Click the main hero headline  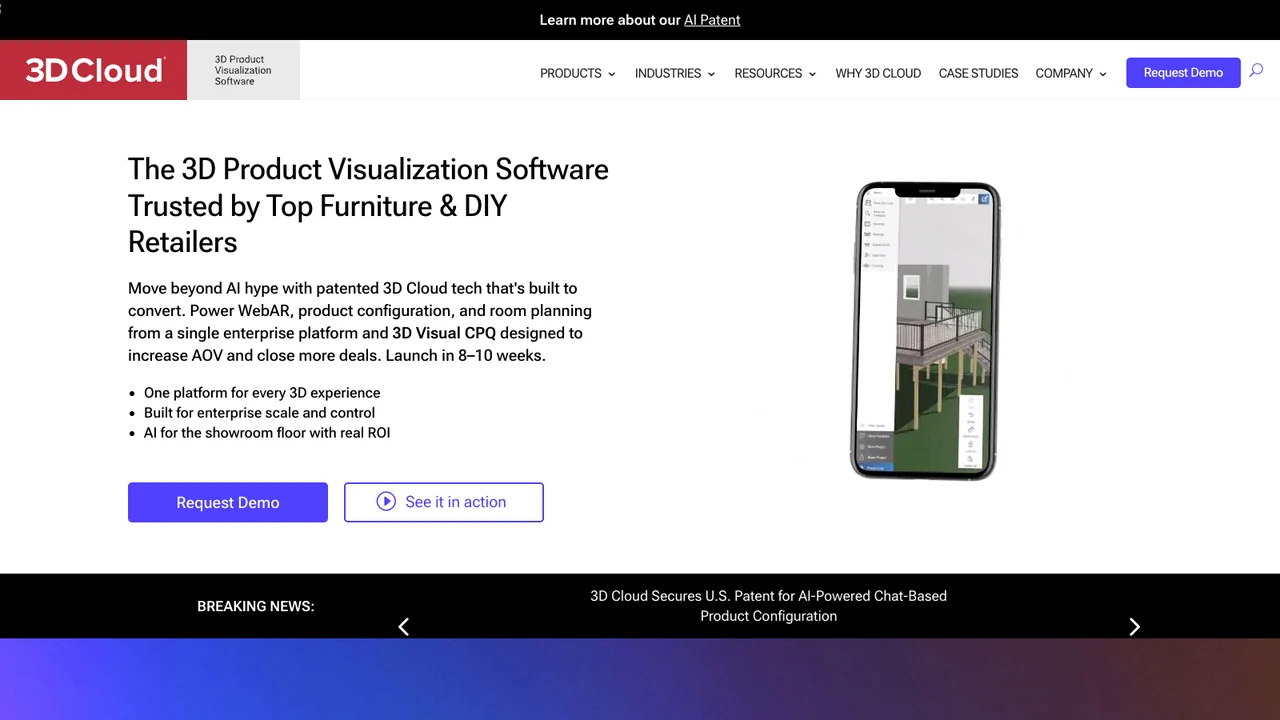point(368,205)
